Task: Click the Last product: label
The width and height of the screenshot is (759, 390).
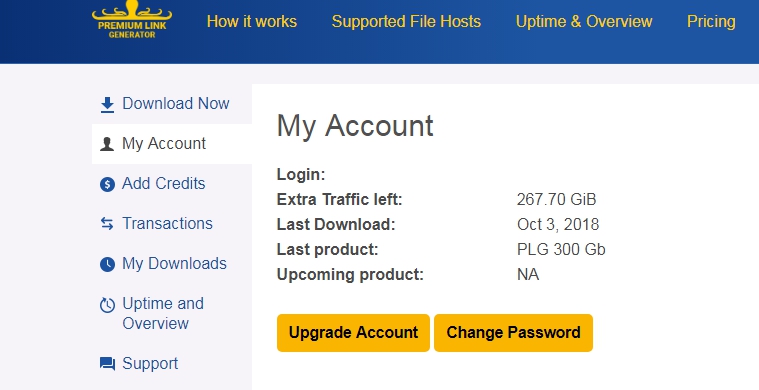Action: tap(327, 250)
